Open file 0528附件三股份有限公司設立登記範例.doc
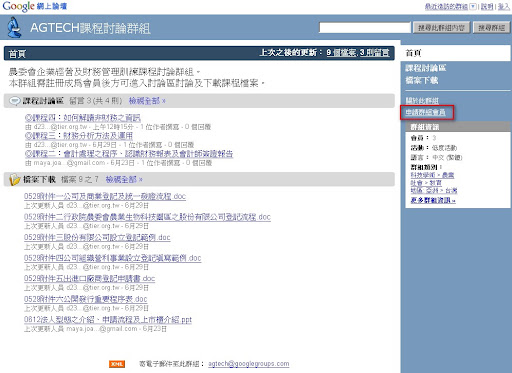Image resolution: width=512 pixels, height=373 pixels. (97, 237)
